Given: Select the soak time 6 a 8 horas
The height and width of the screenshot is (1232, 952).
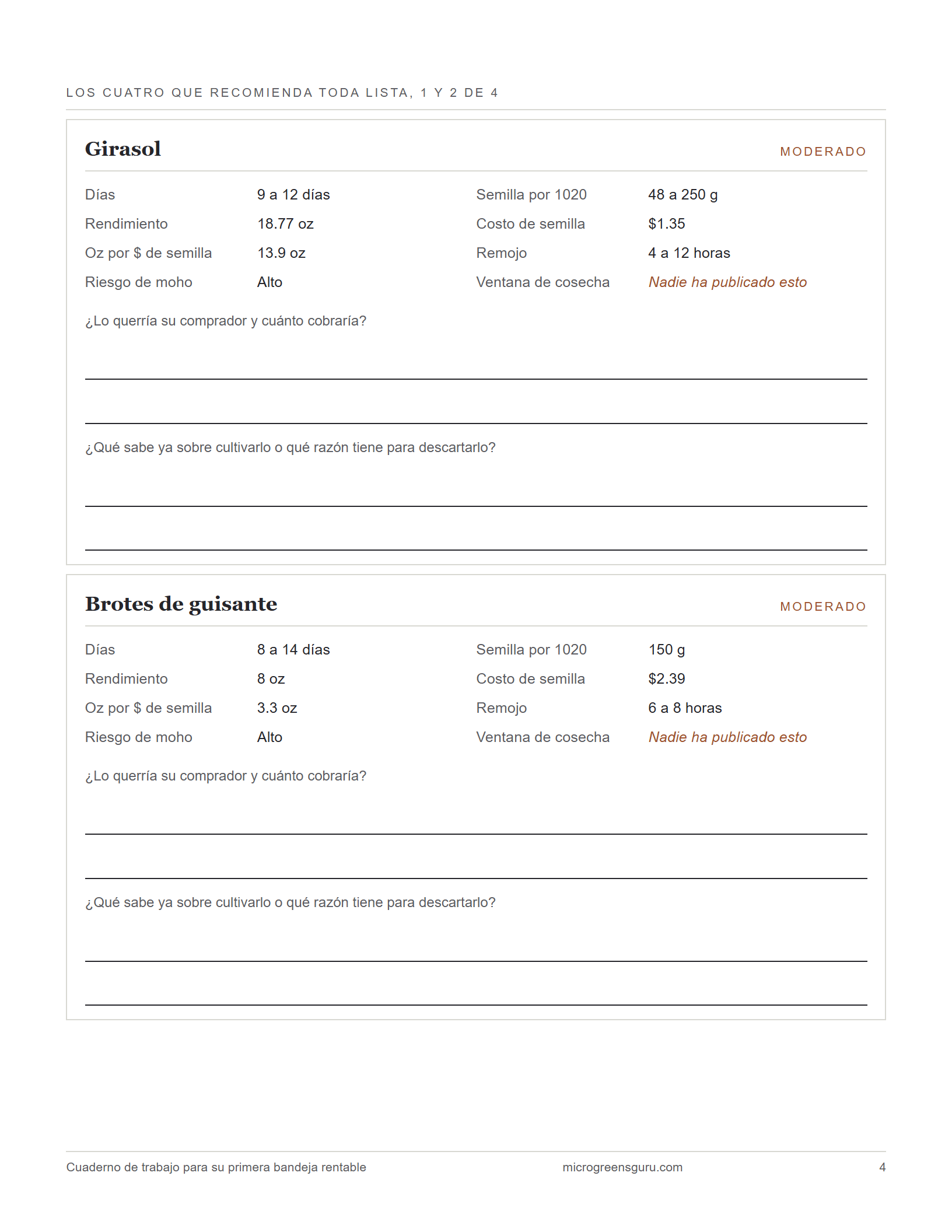Looking at the screenshot, I should (685, 708).
